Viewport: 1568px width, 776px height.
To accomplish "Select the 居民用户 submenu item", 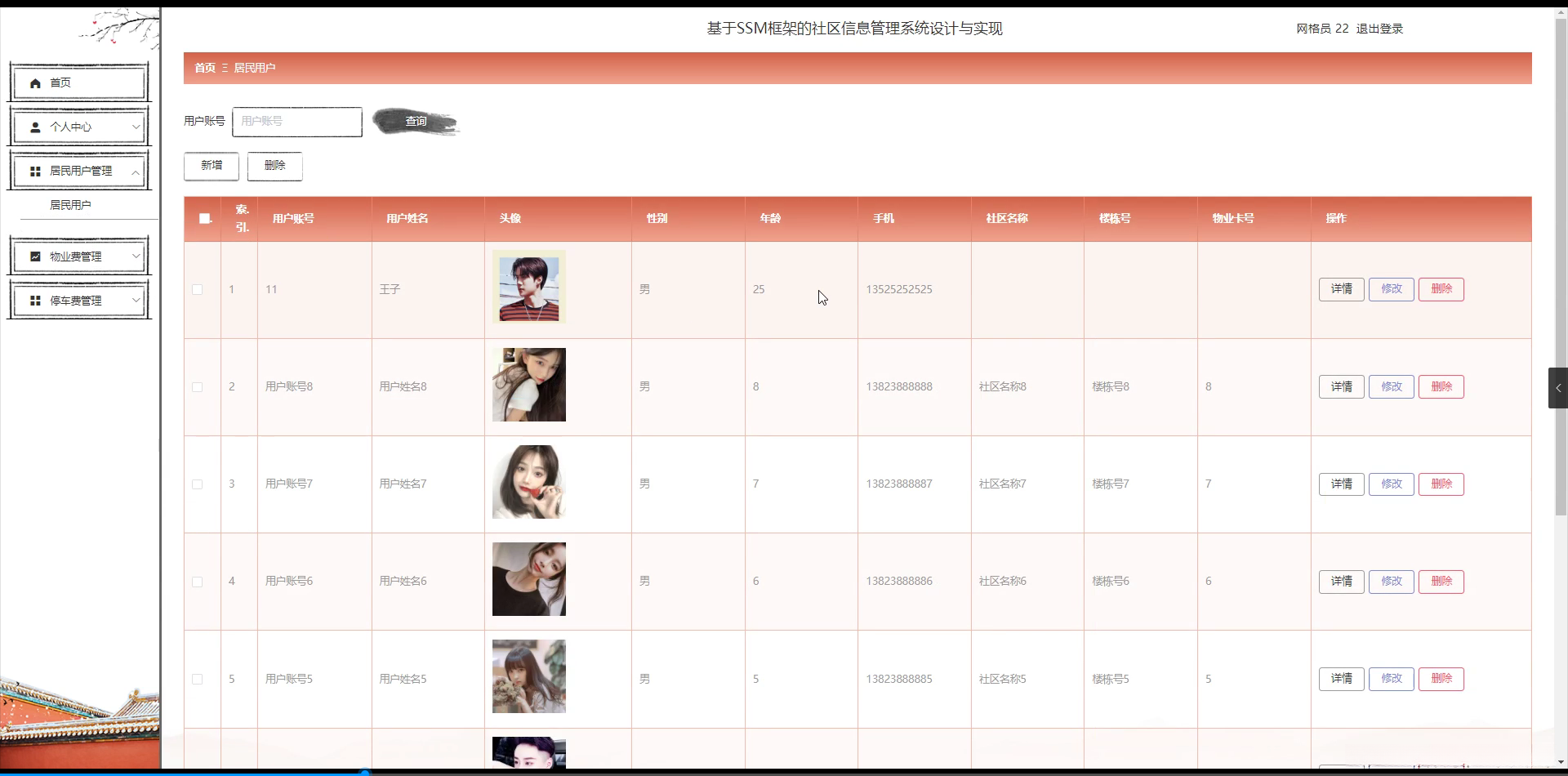I will [x=70, y=205].
